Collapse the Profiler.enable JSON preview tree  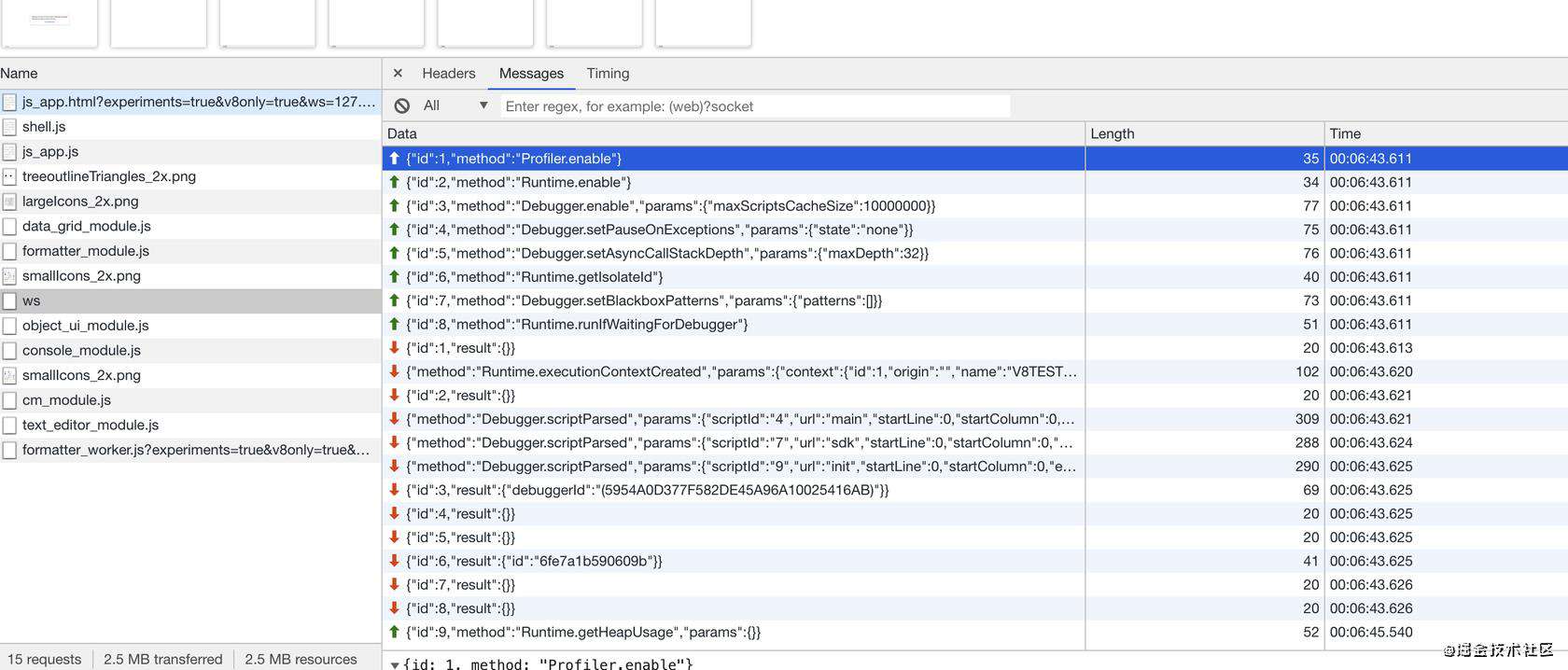point(395,664)
